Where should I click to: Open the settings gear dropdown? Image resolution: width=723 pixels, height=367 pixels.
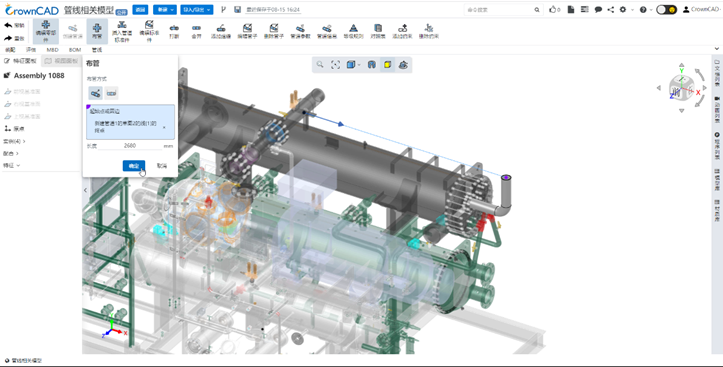pos(625,9)
